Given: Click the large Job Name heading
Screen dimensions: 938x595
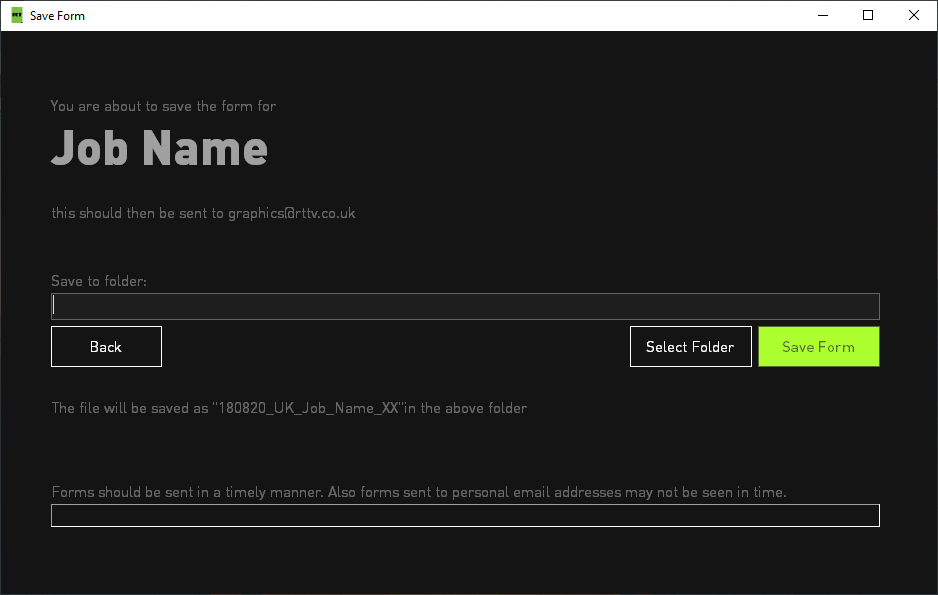Looking at the screenshot, I should tap(159, 148).
